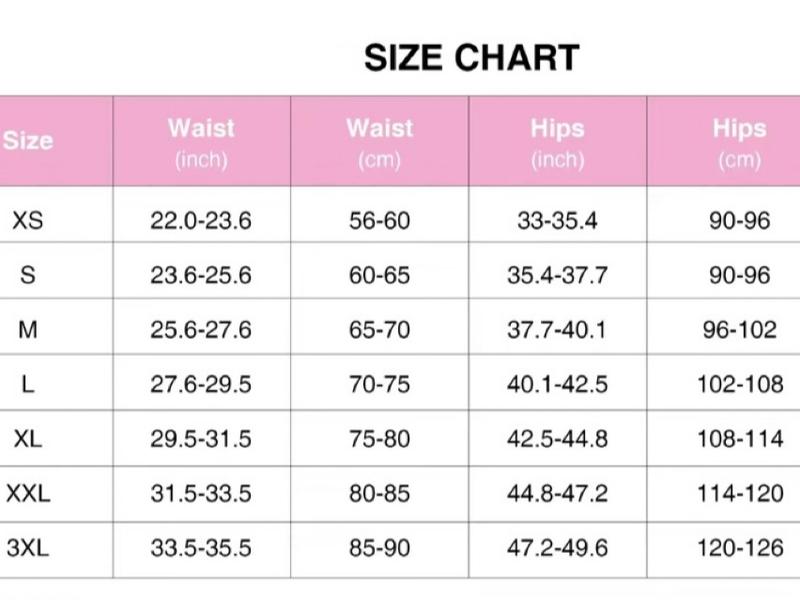Select the Waist (inch) column header
This screenshot has width=800, height=600.
pyautogui.click(x=201, y=142)
